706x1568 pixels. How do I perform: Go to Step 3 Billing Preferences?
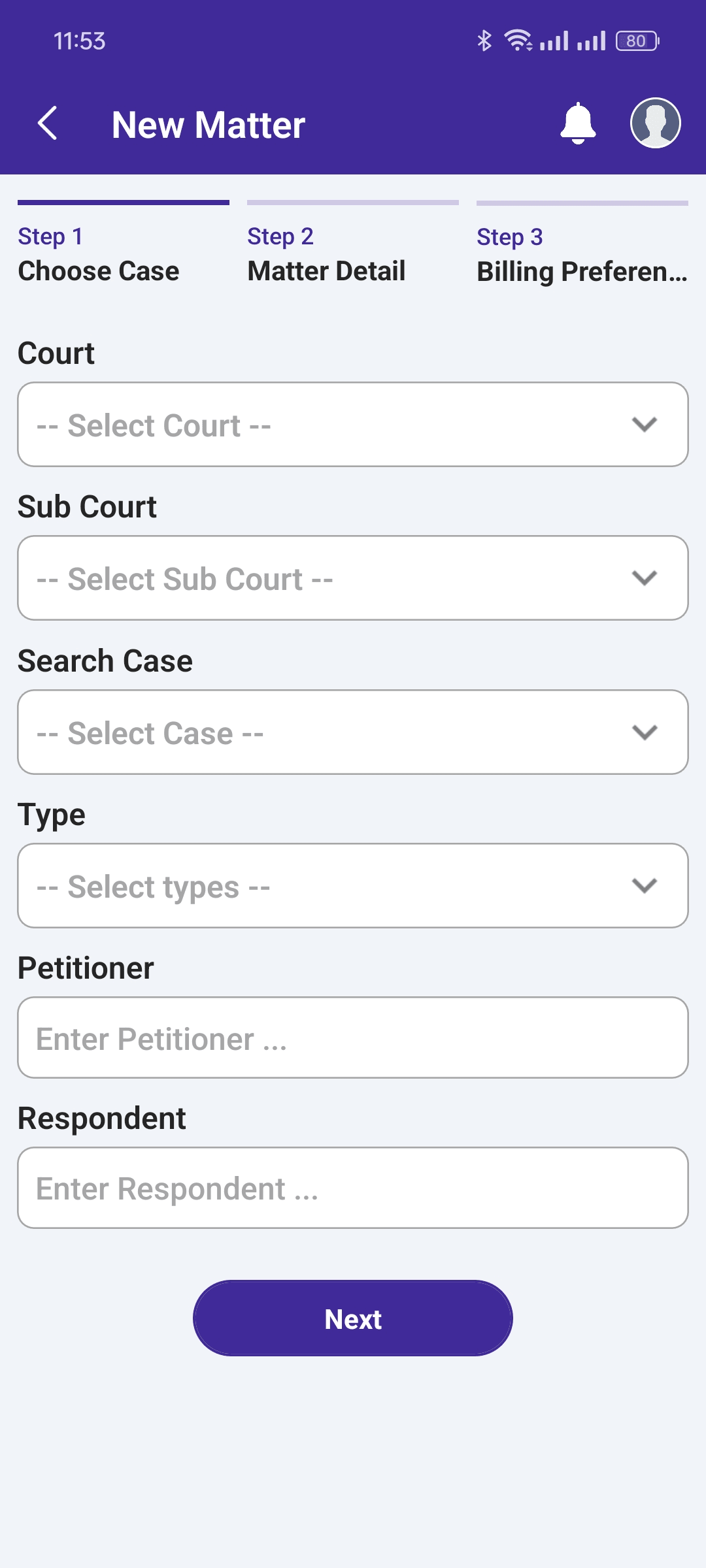[582, 253]
